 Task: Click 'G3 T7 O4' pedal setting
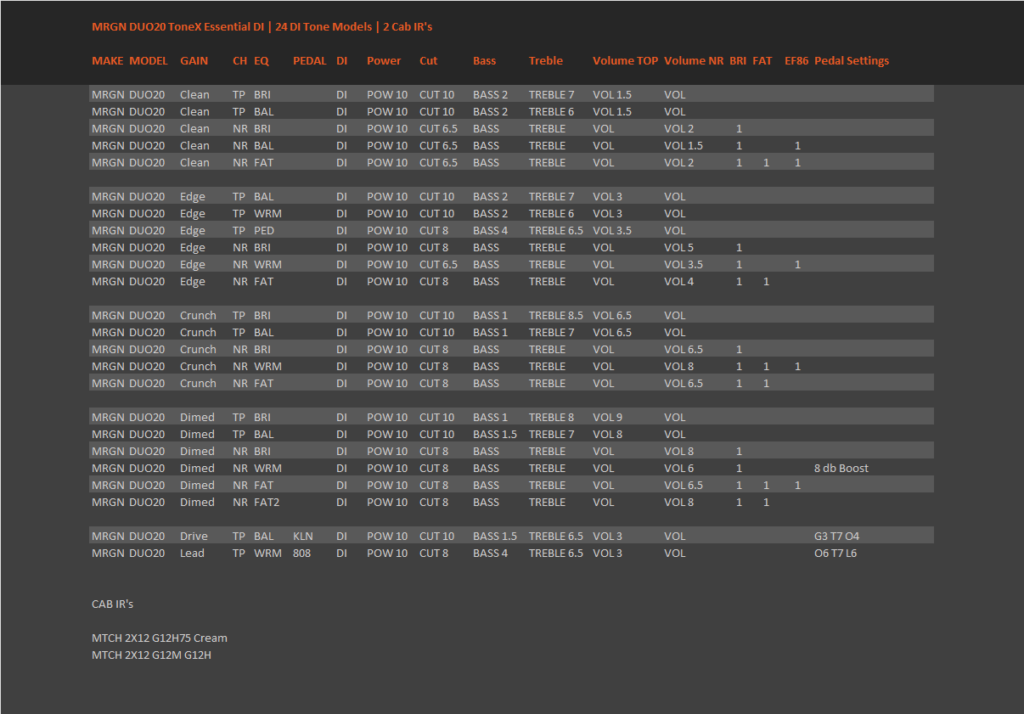(x=837, y=536)
